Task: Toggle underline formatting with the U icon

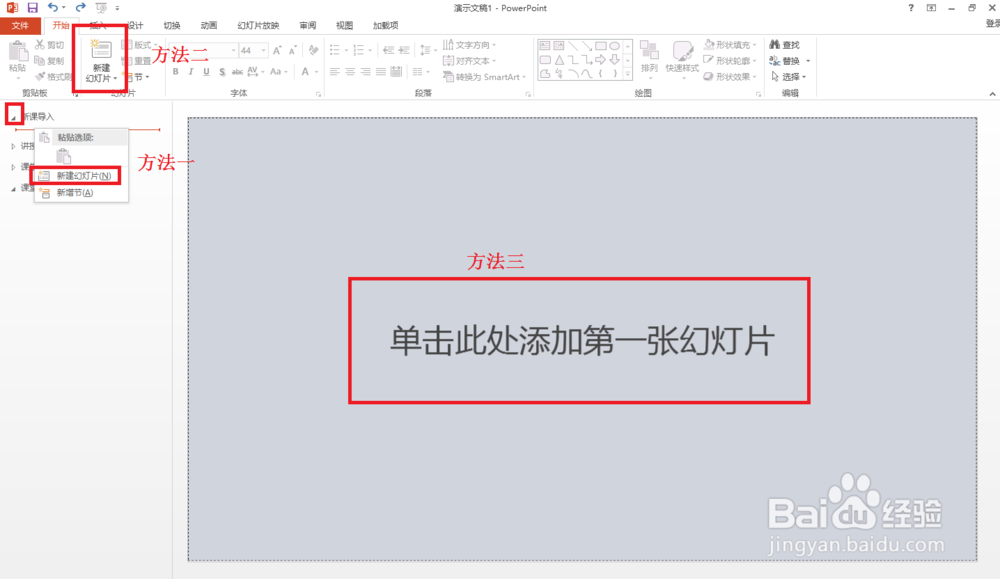Action: 206,71
